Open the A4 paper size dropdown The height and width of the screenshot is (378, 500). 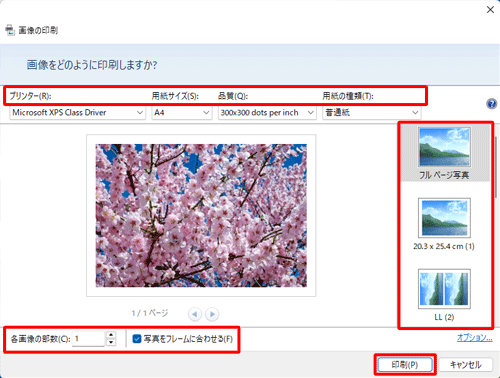[x=182, y=113]
